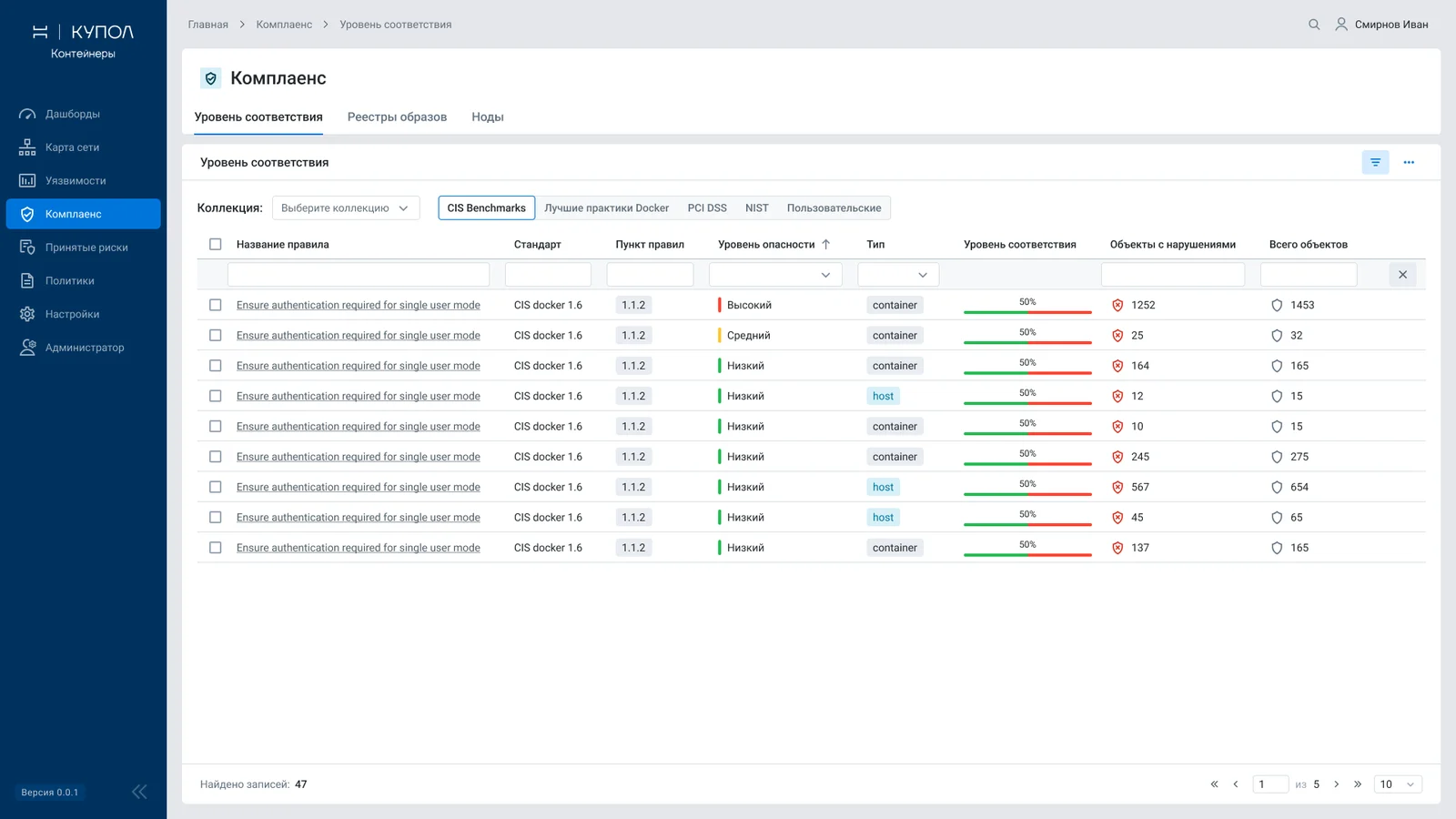
Task: Open the page size dropdown showing 10
Action: [1398, 784]
